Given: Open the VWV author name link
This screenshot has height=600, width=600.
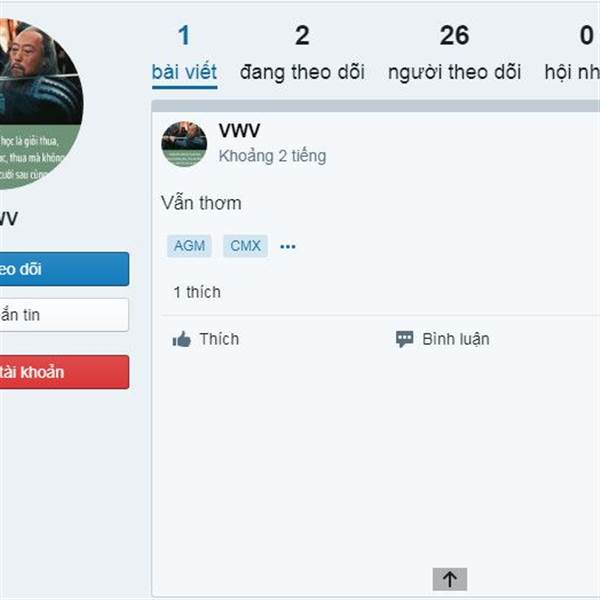Looking at the screenshot, I should click(x=239, y=131).
